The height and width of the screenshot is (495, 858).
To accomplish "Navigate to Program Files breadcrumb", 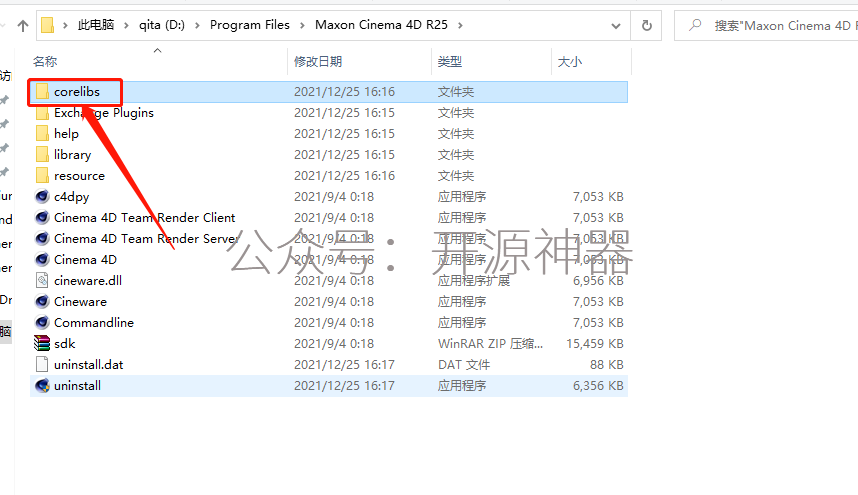I will [250, 25].
